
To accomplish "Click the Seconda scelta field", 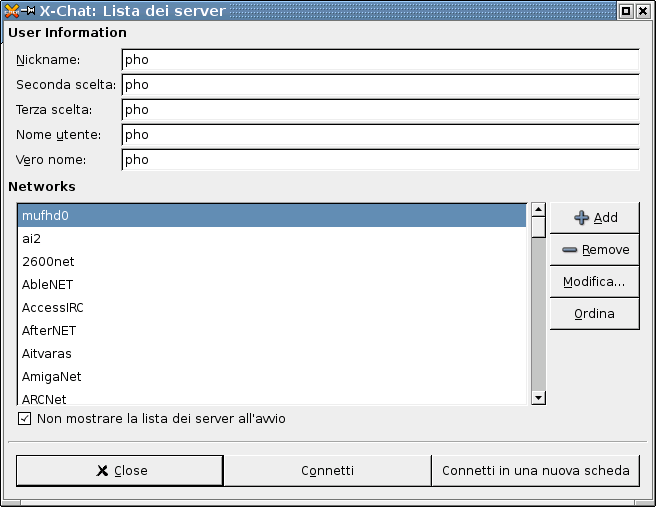I will pyautogui.click(x=379, y=85).
